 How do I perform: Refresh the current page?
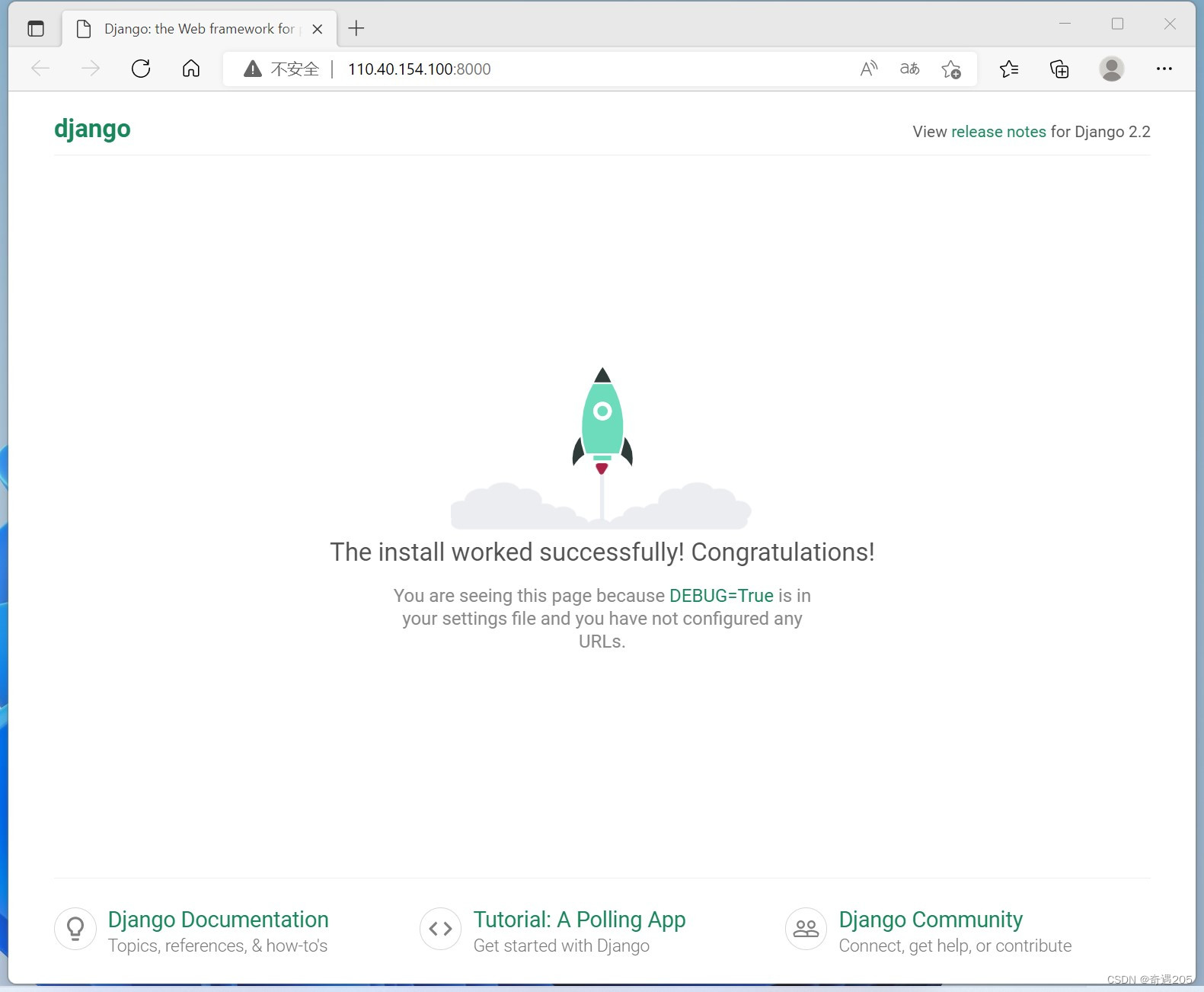[141, 69]
